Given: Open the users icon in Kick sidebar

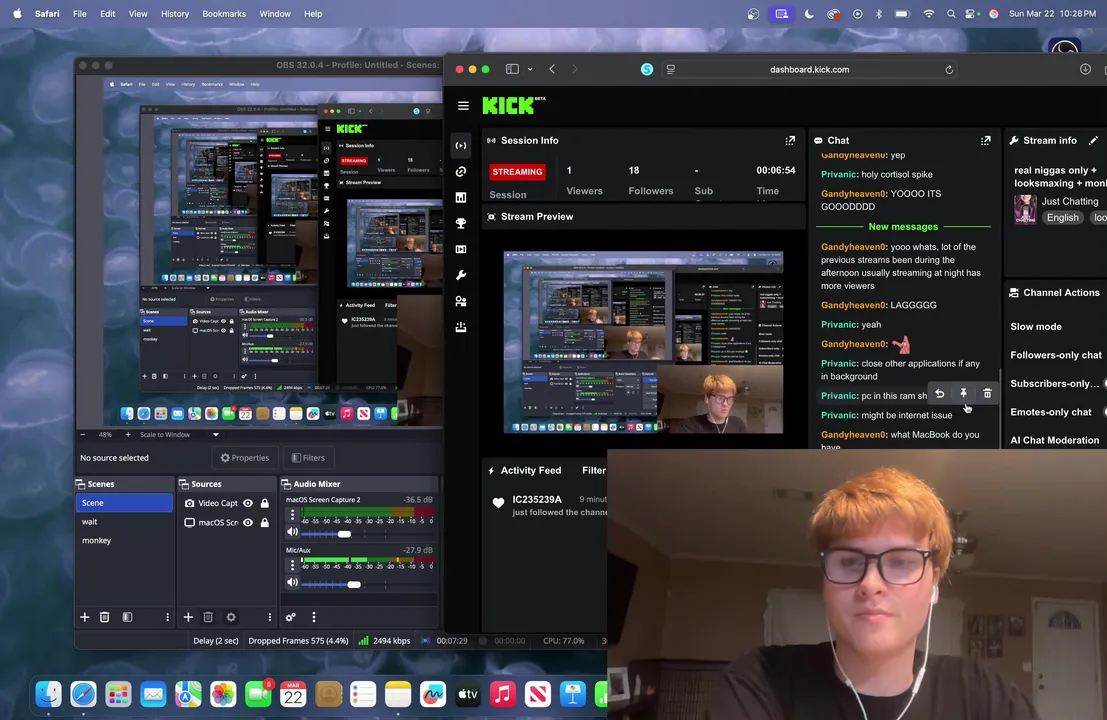Looking at the screenshot, I should pos(461,301).
